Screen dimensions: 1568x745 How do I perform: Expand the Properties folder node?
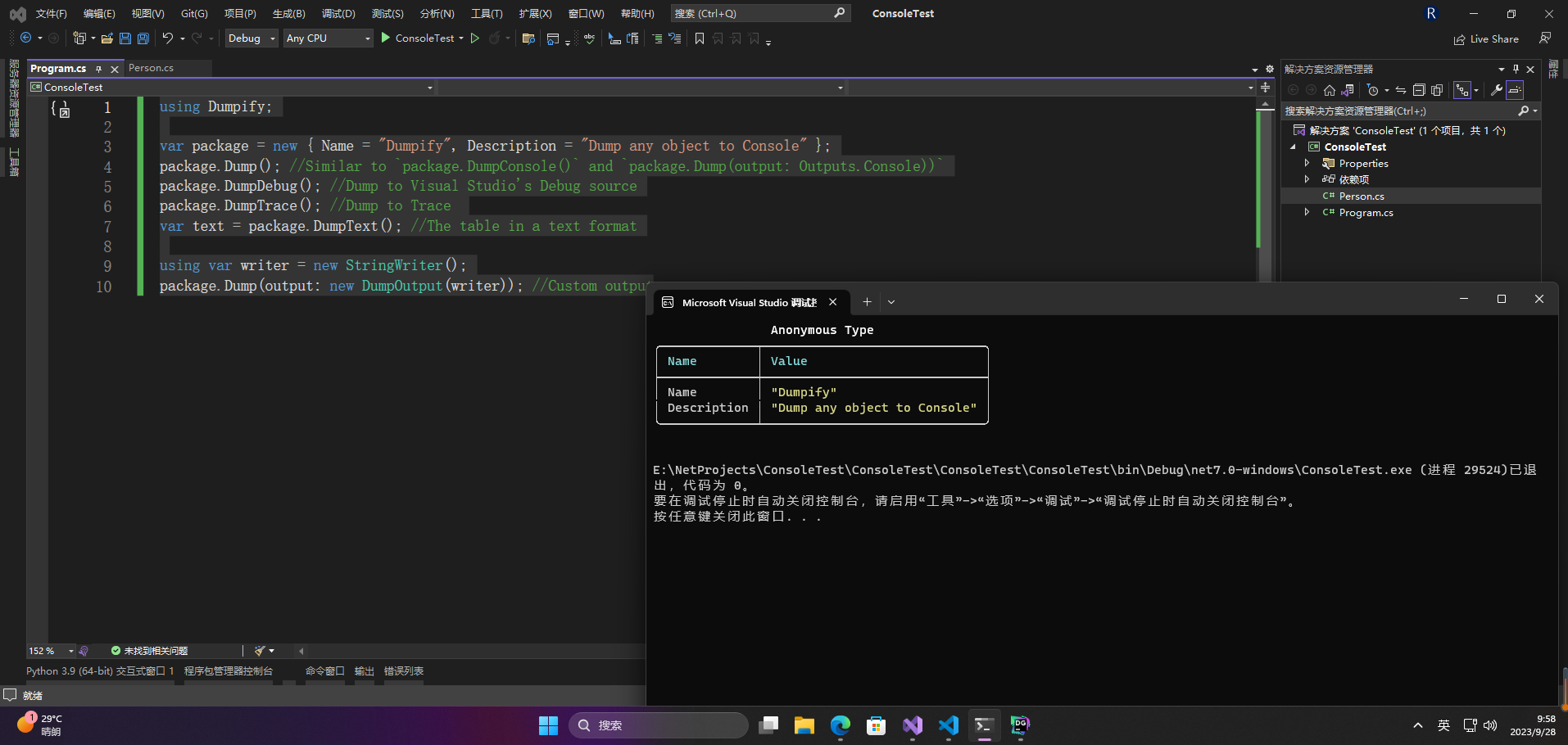pyautogui.click(x=1307, y=164)
